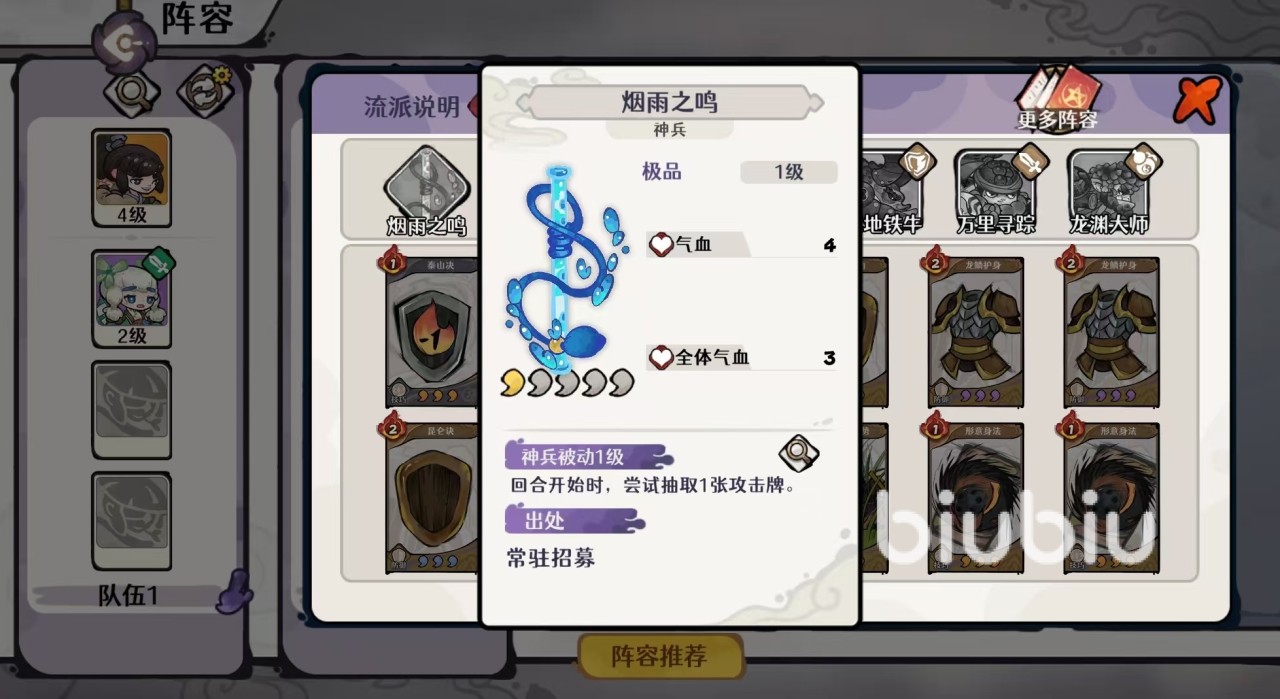Open the magnifier search icon in left sidebar
1280x699 pixels.
point(132,92)
